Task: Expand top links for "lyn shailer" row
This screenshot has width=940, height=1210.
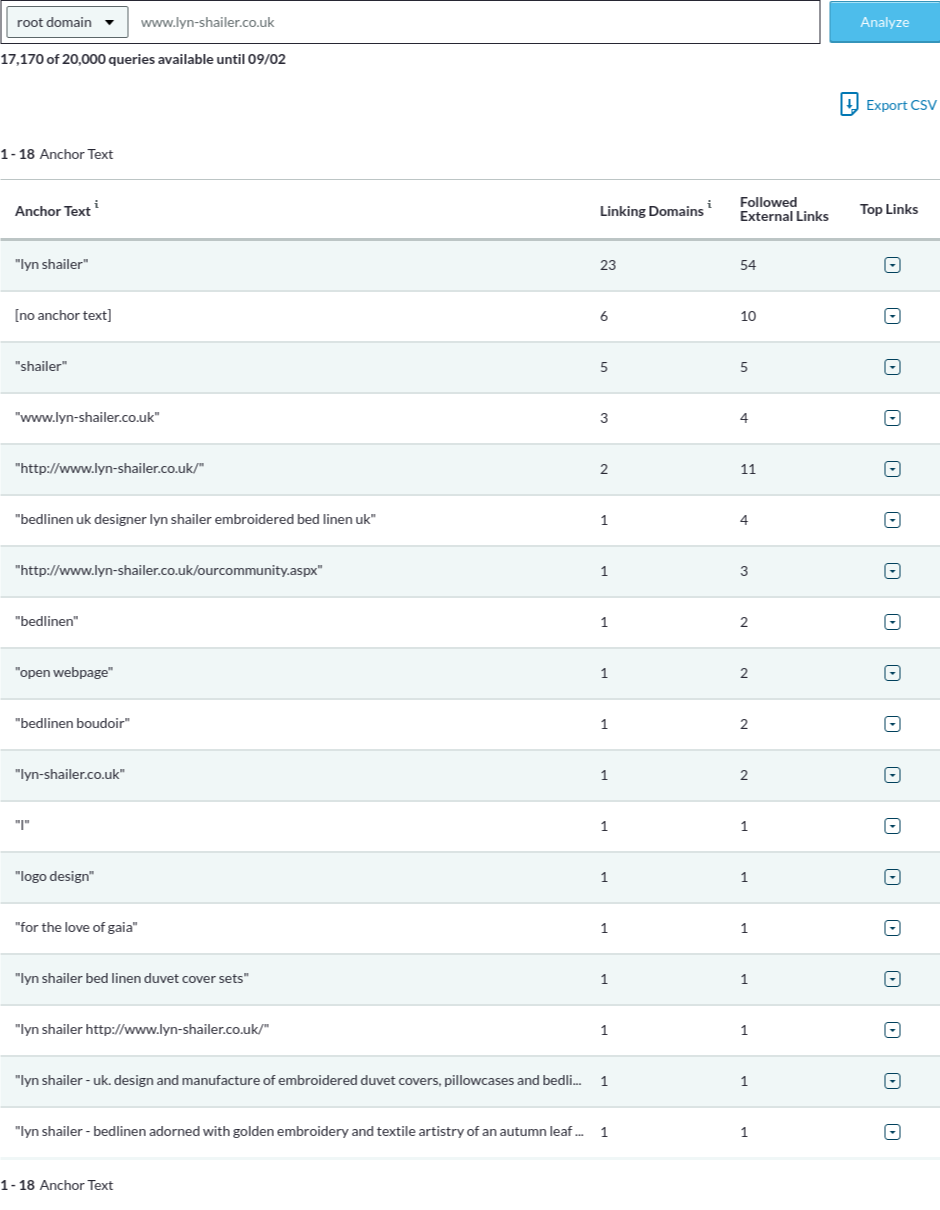Action: tap(893, 265)
